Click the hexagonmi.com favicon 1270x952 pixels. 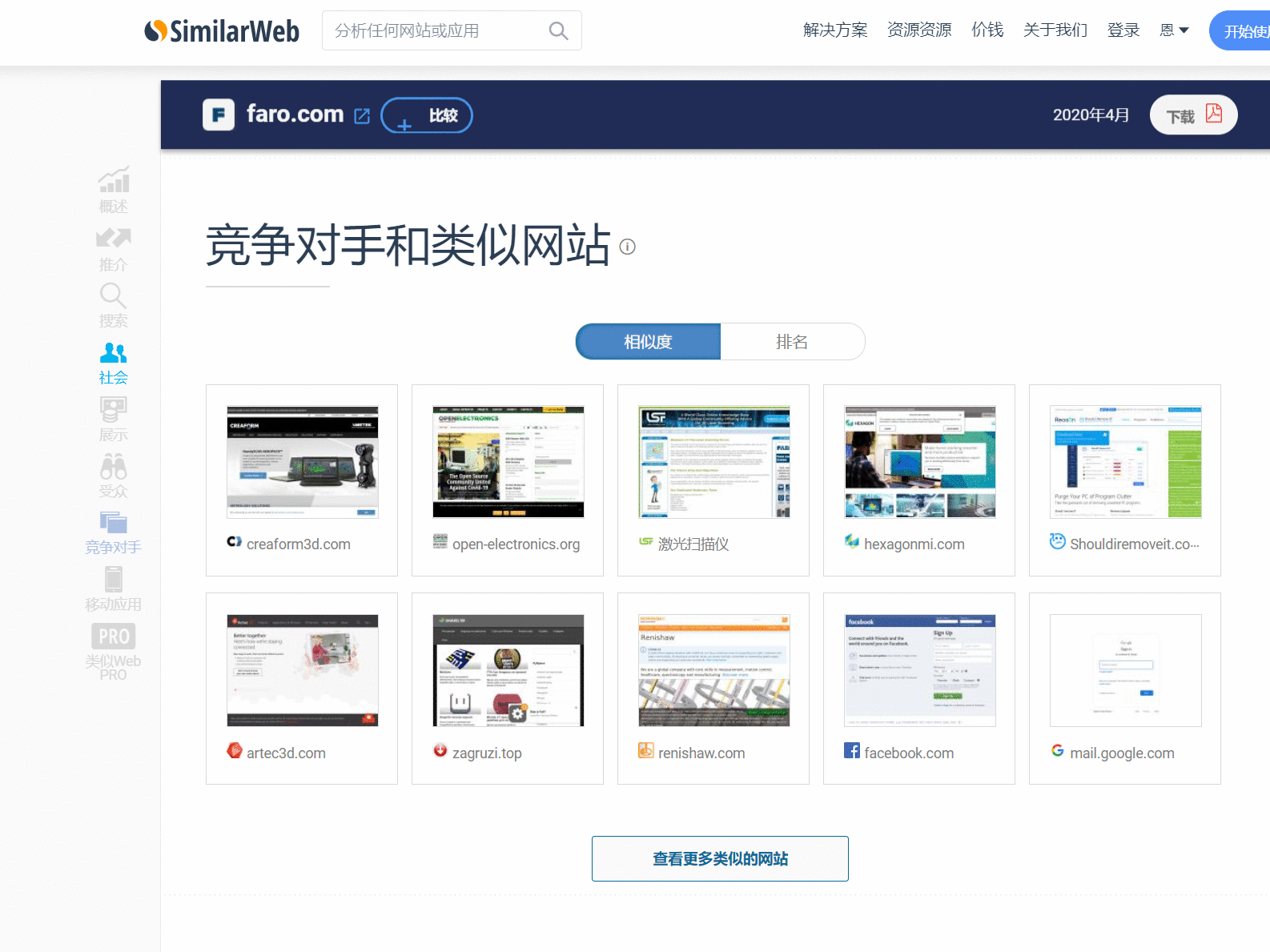coord(852,541)
